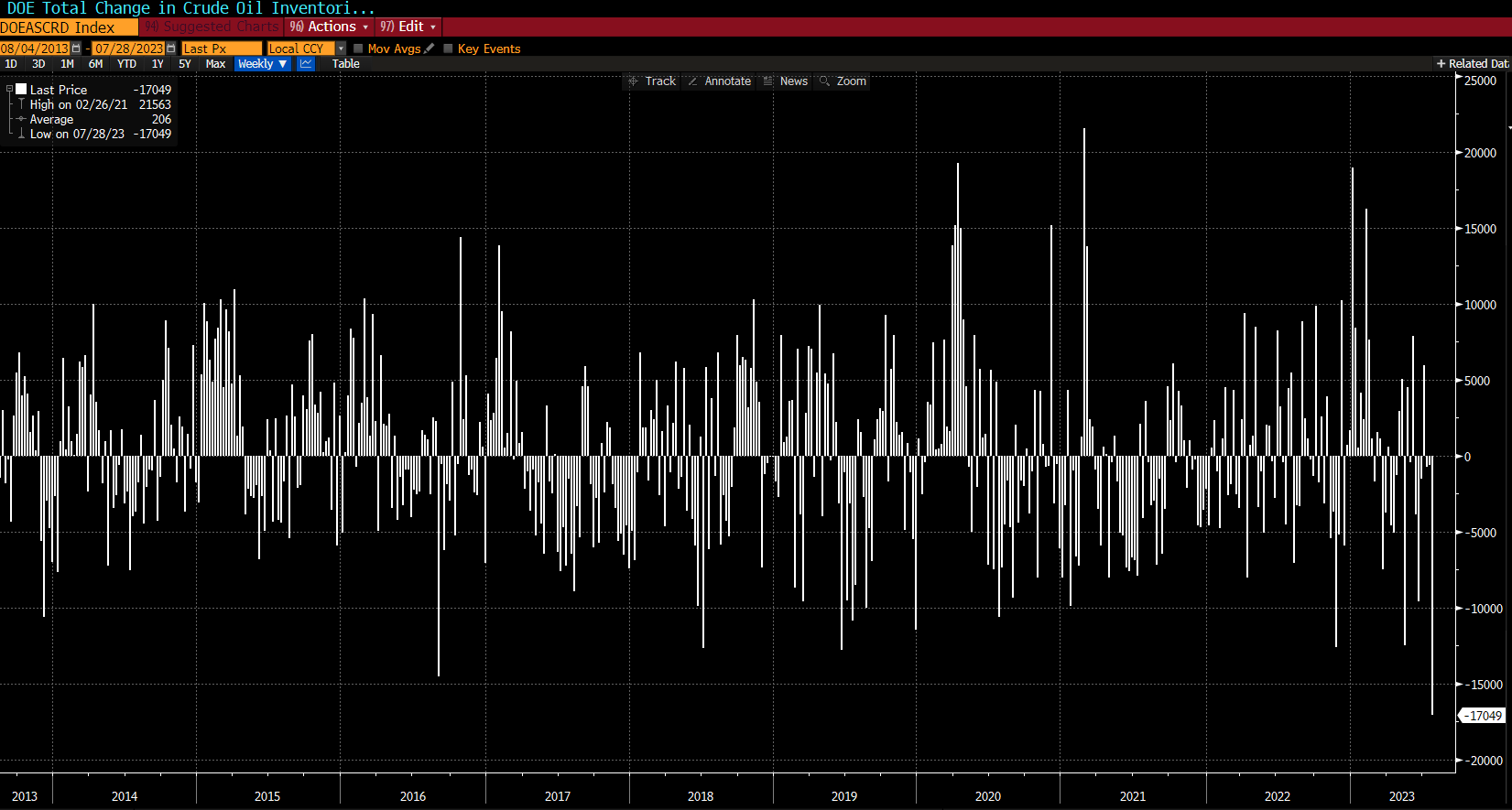Enable the Key Events checkbox
Screen dimensions: 1512x810
click(x=448, y=49)
